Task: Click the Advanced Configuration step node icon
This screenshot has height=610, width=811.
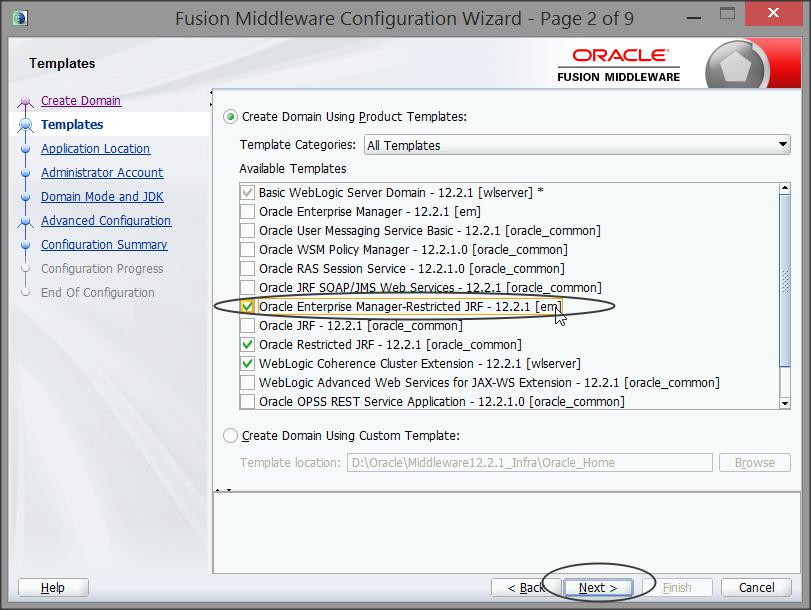Action: click(x=25, y=221)
